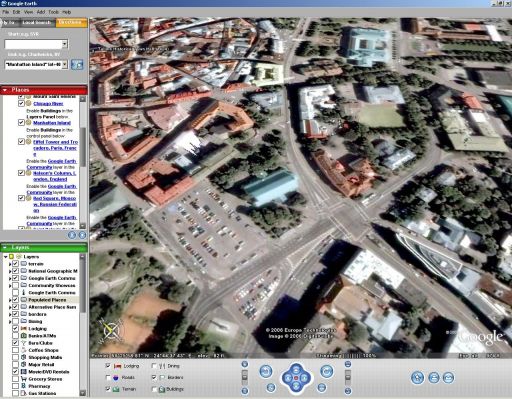Toggle the Terrain checkbox in bottom toolbar

point(108,389)
